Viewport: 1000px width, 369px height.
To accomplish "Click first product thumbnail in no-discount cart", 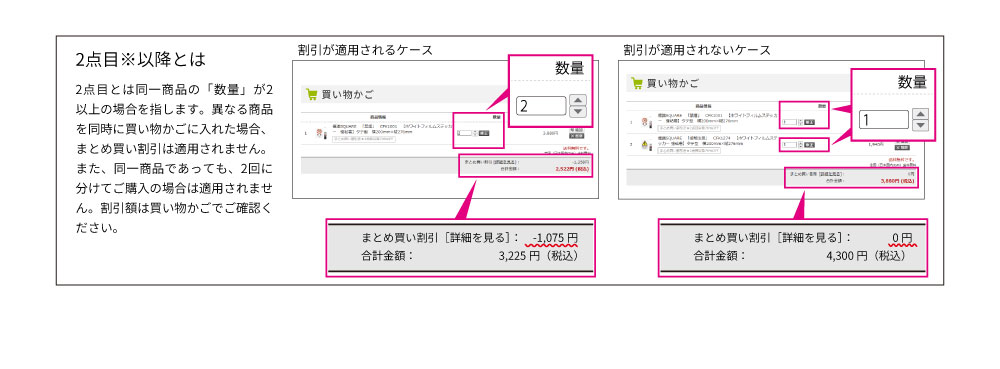I will click(646, 122).
